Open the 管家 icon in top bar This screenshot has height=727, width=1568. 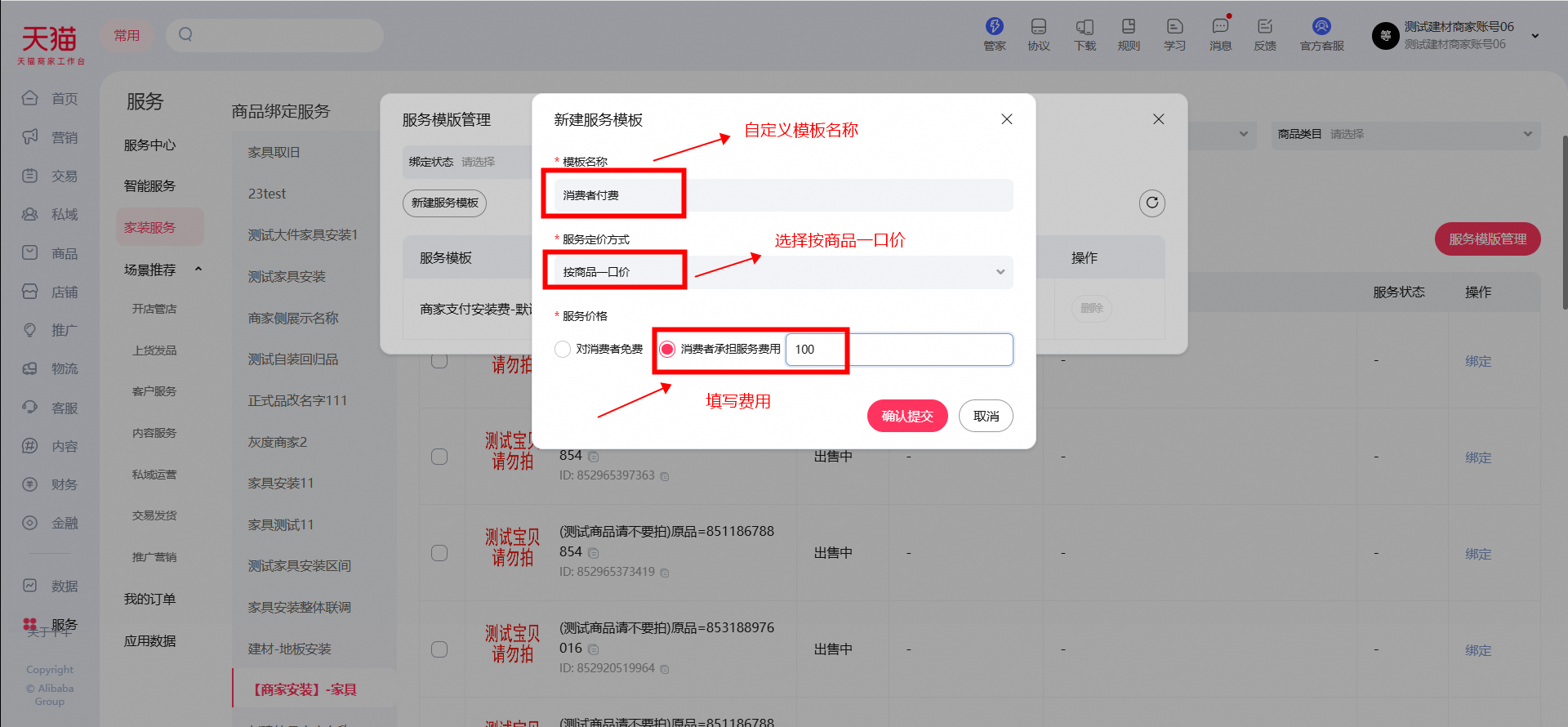[x=994, y=34]
